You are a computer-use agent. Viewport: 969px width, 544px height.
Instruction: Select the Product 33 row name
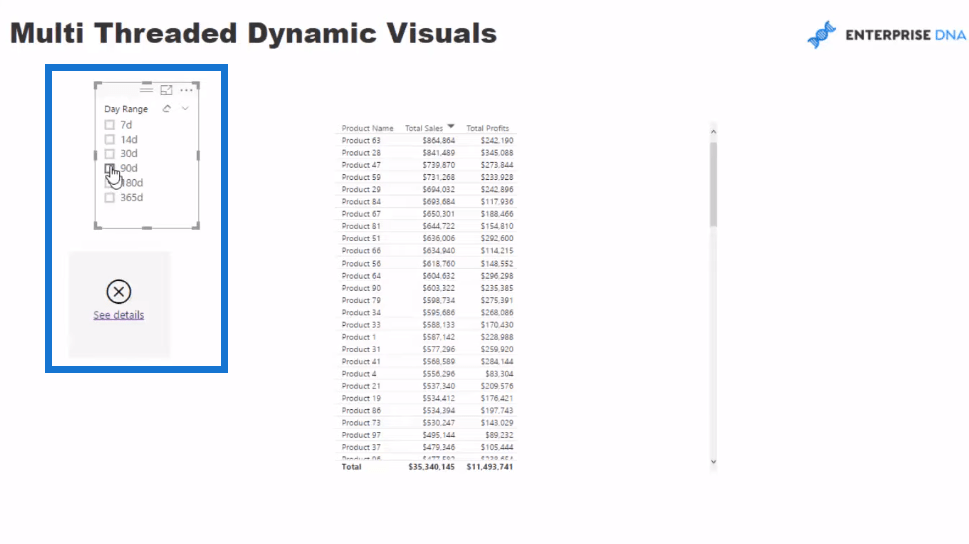coord(361,325)
